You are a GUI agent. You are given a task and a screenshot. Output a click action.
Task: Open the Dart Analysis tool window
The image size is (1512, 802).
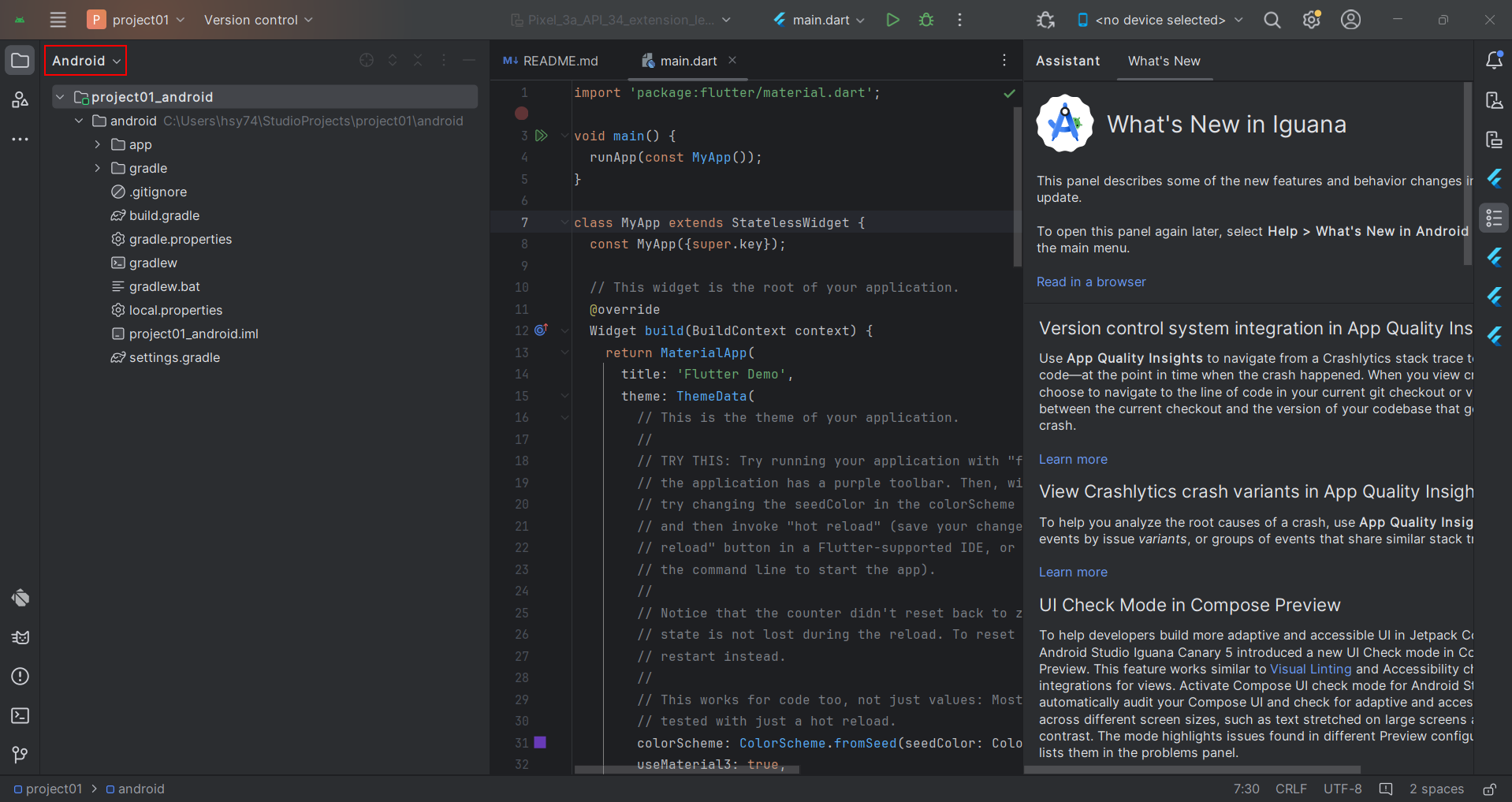20,598
